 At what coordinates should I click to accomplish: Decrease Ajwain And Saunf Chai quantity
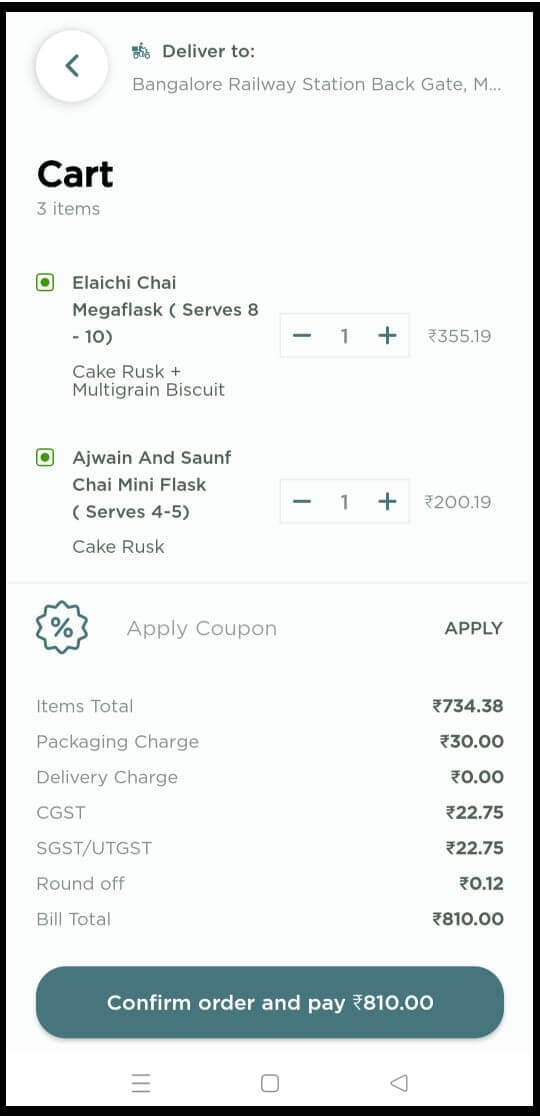(302, 502)
